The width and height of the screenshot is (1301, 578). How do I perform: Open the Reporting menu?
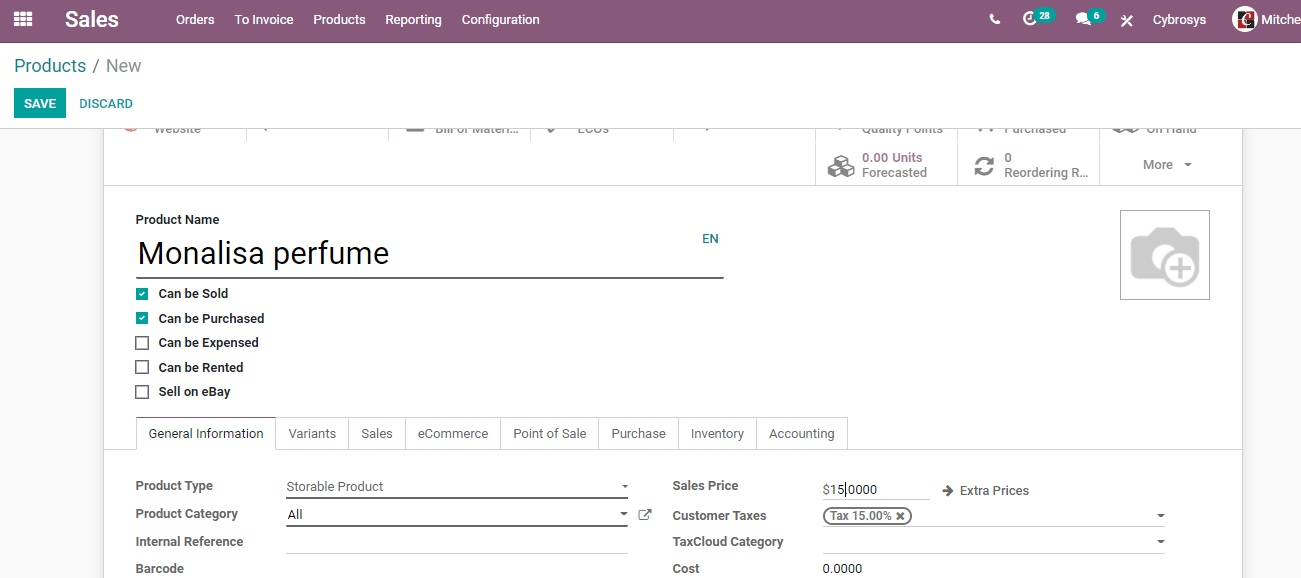(x=413, y=20)
